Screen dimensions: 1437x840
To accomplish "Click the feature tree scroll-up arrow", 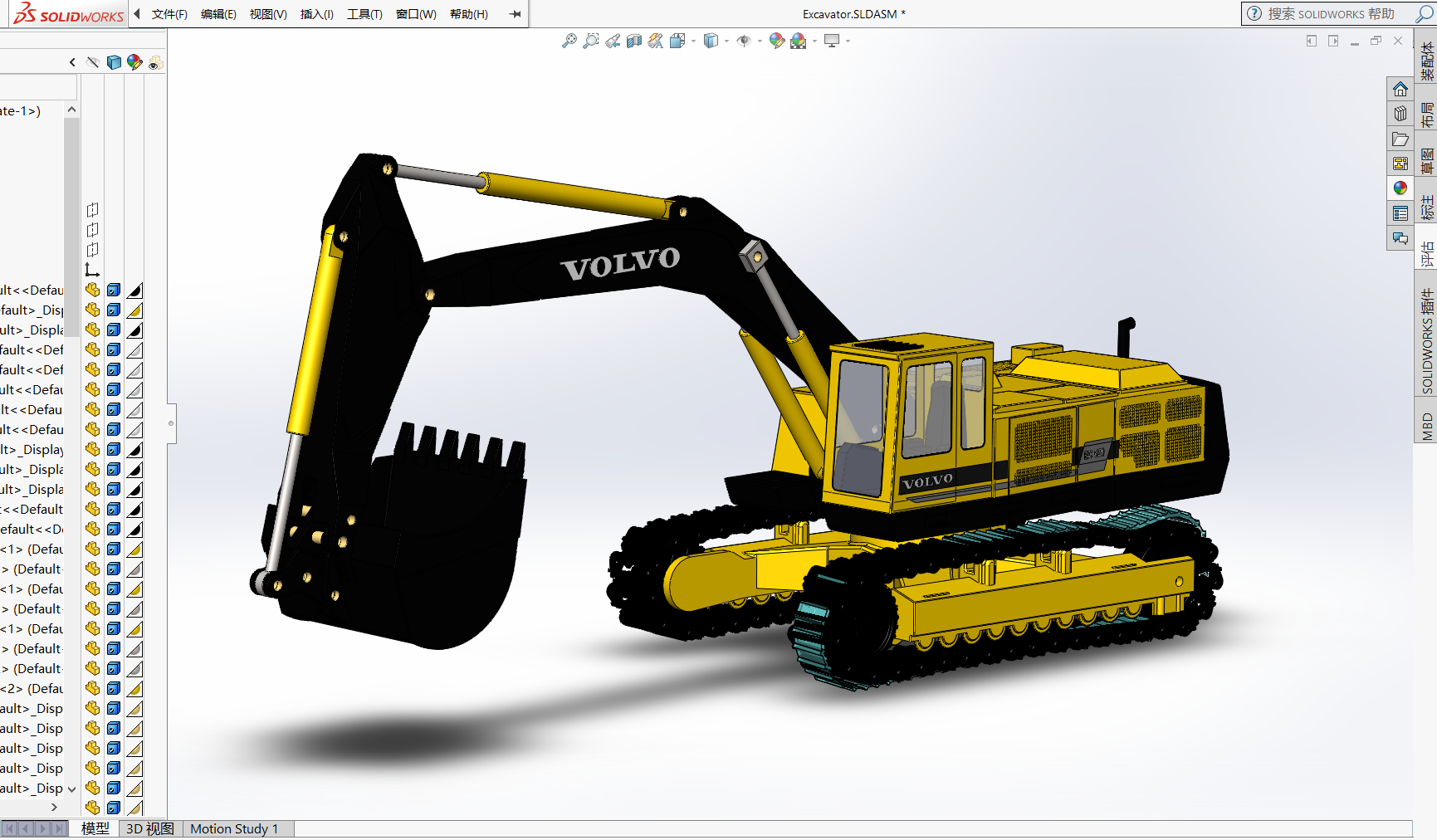I will [x=71, y=110].
